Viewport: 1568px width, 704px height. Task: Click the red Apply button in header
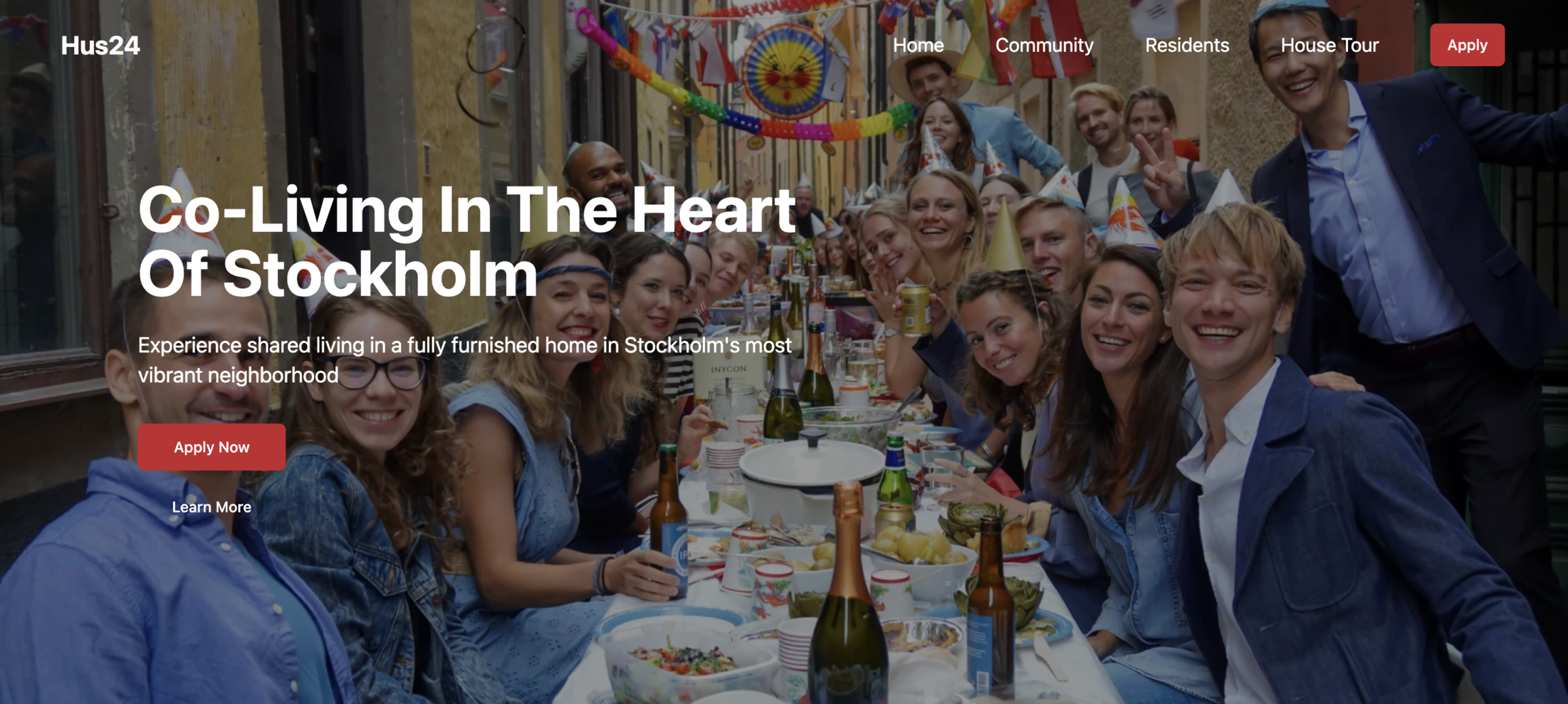pyautogui.click(x=1467, y=45)
